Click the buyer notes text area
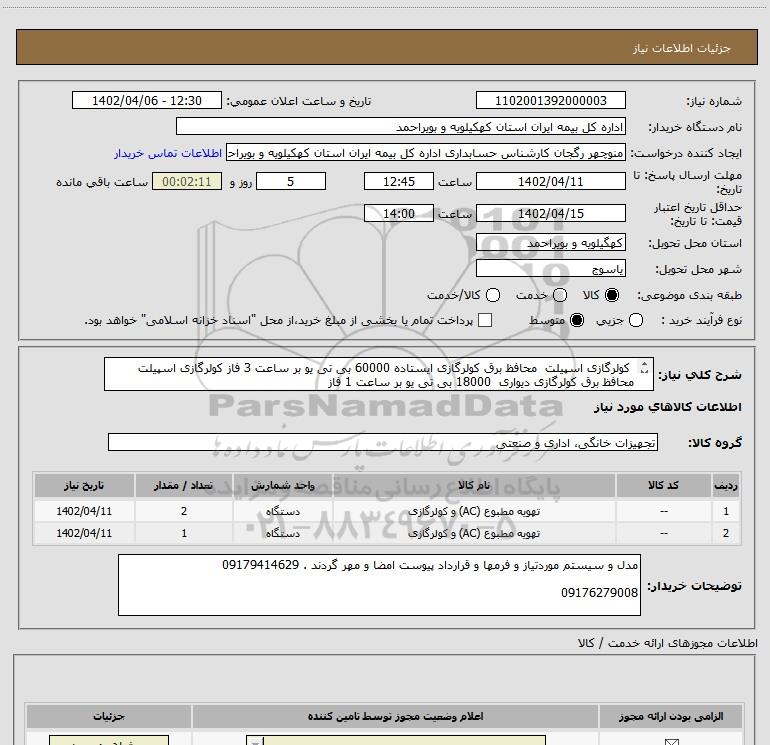 pyautogui.click(x=379, y=585)
